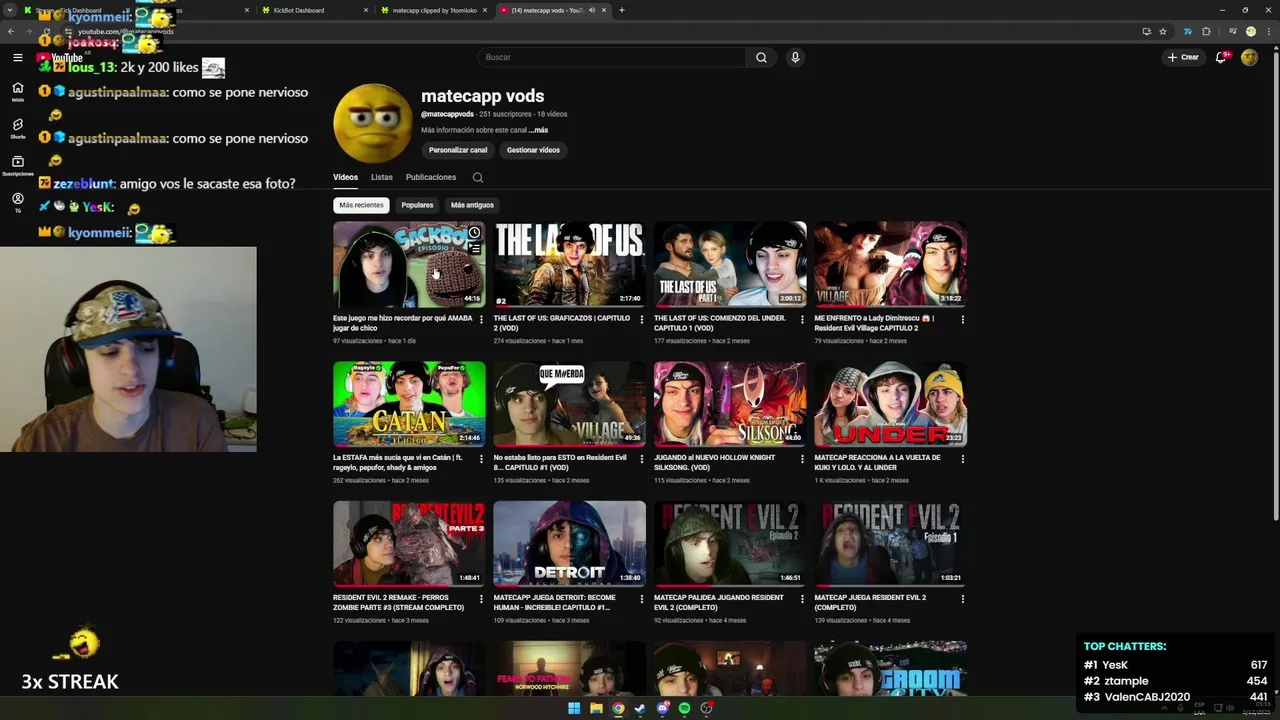The height and width of the screenshot is (720, 1280).
Task: Add Sackboy video to watch later
Action: pos(474,233)
